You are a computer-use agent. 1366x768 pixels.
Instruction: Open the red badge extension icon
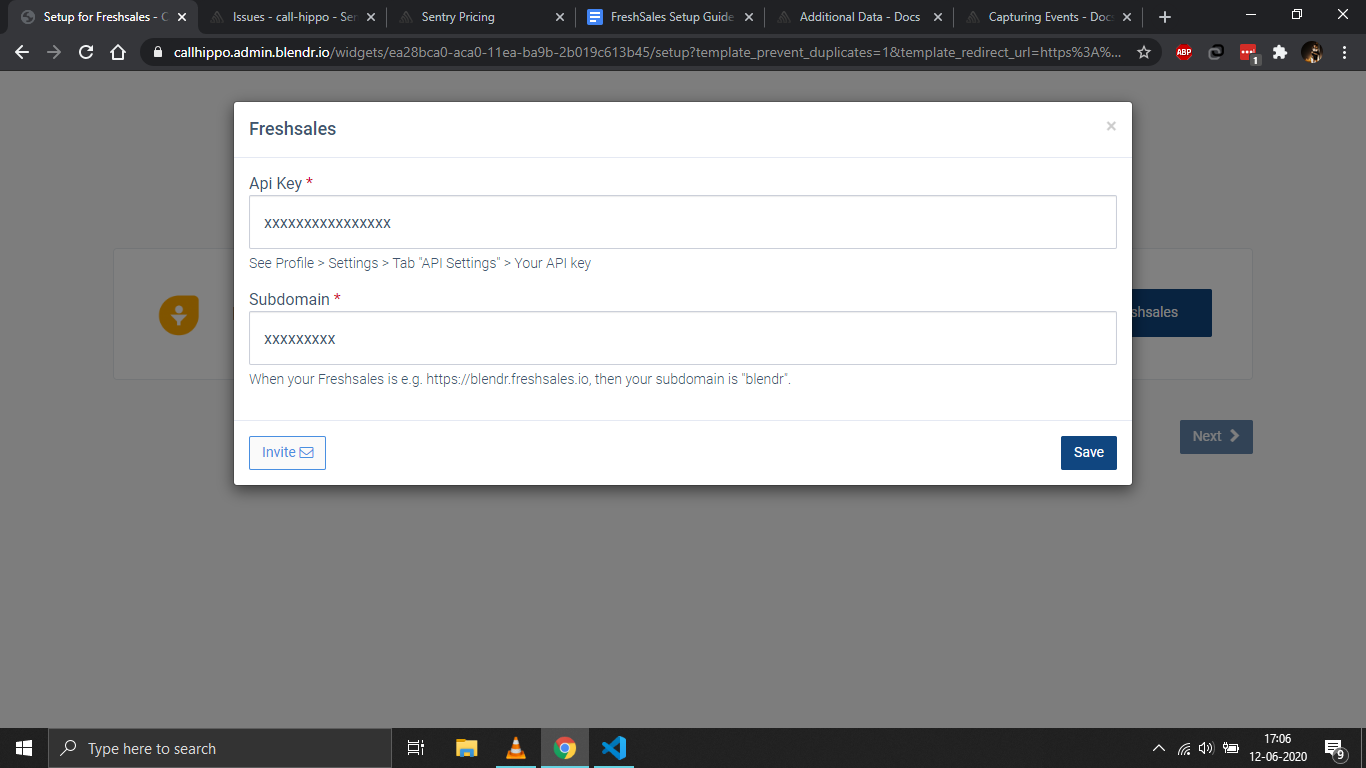click(1248, 53)
